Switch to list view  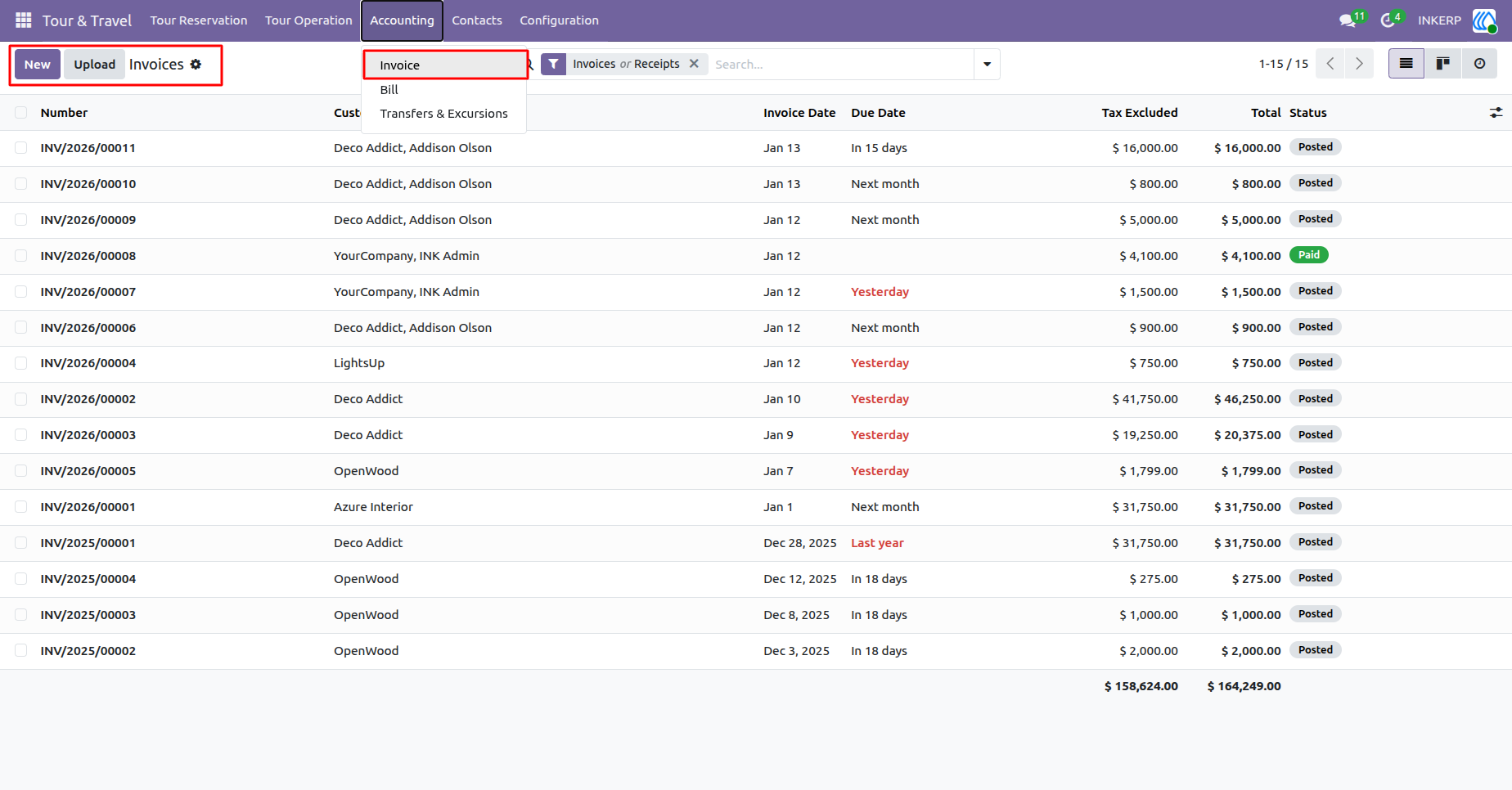(1406, 64)
